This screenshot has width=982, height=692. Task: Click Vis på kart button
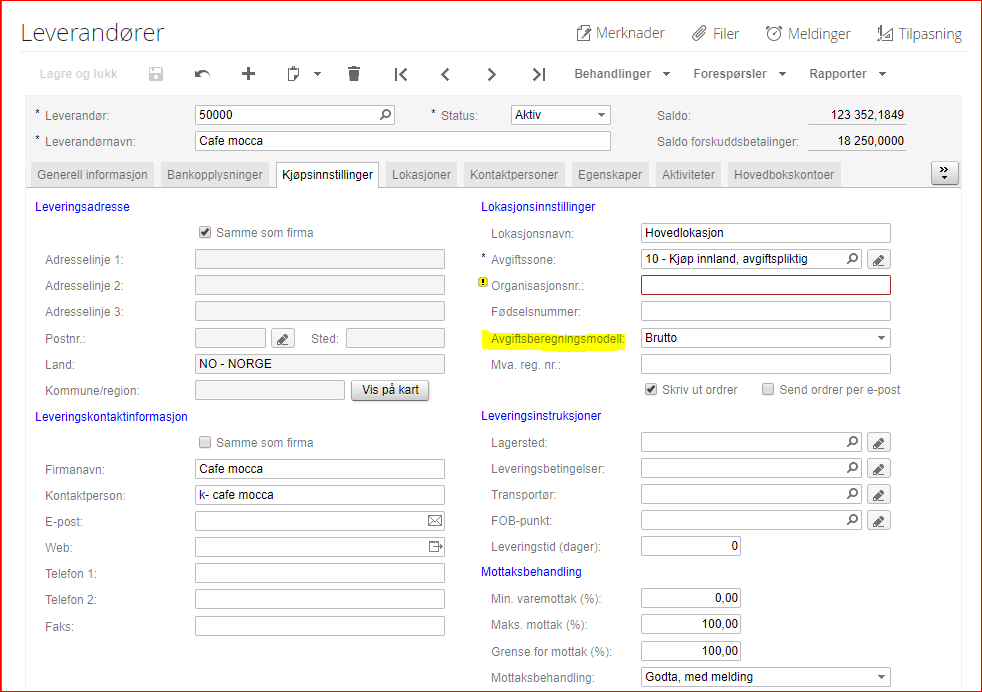coord(390,390)
